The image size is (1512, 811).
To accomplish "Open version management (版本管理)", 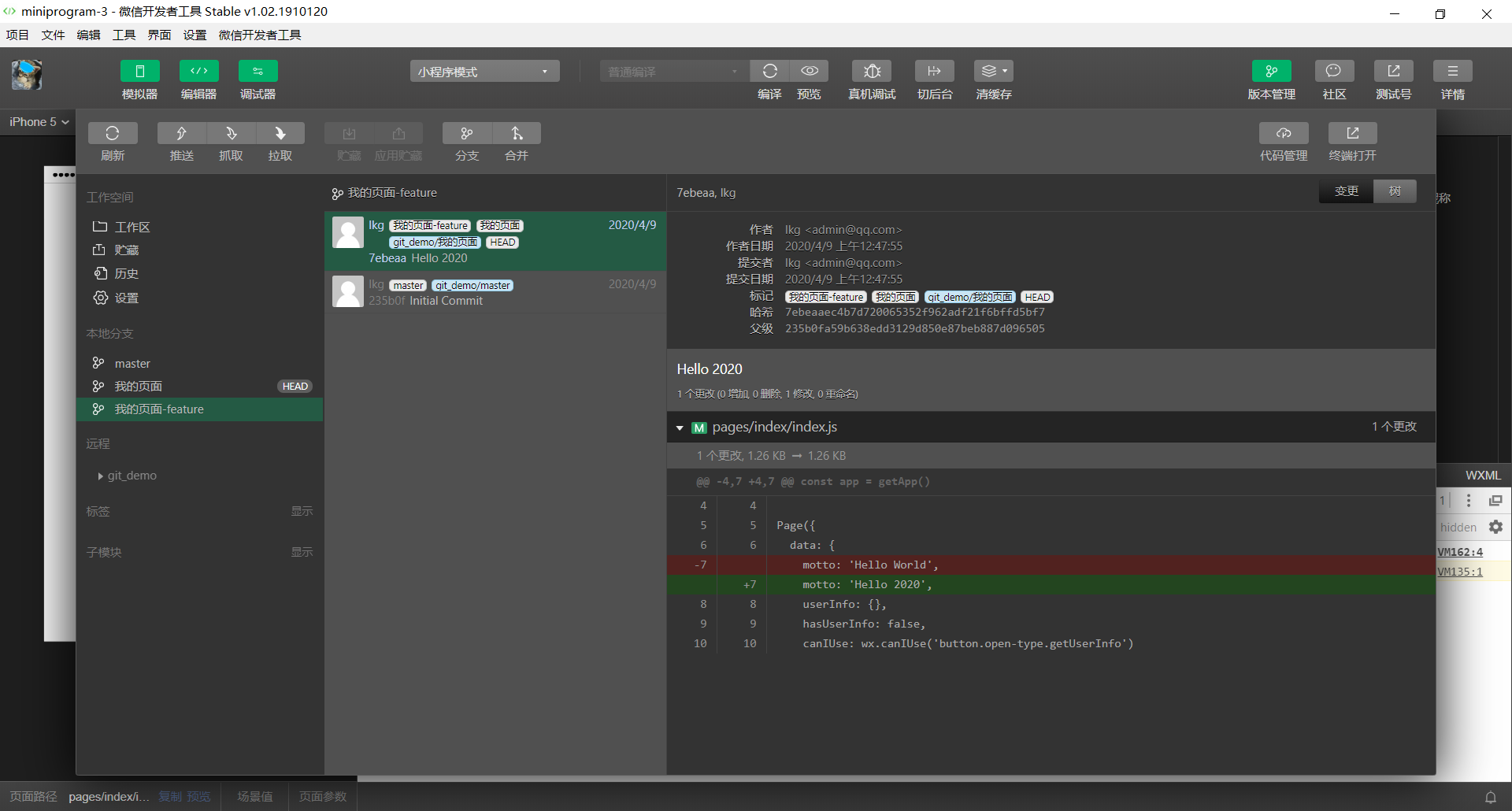I will tap(1271, 72).
